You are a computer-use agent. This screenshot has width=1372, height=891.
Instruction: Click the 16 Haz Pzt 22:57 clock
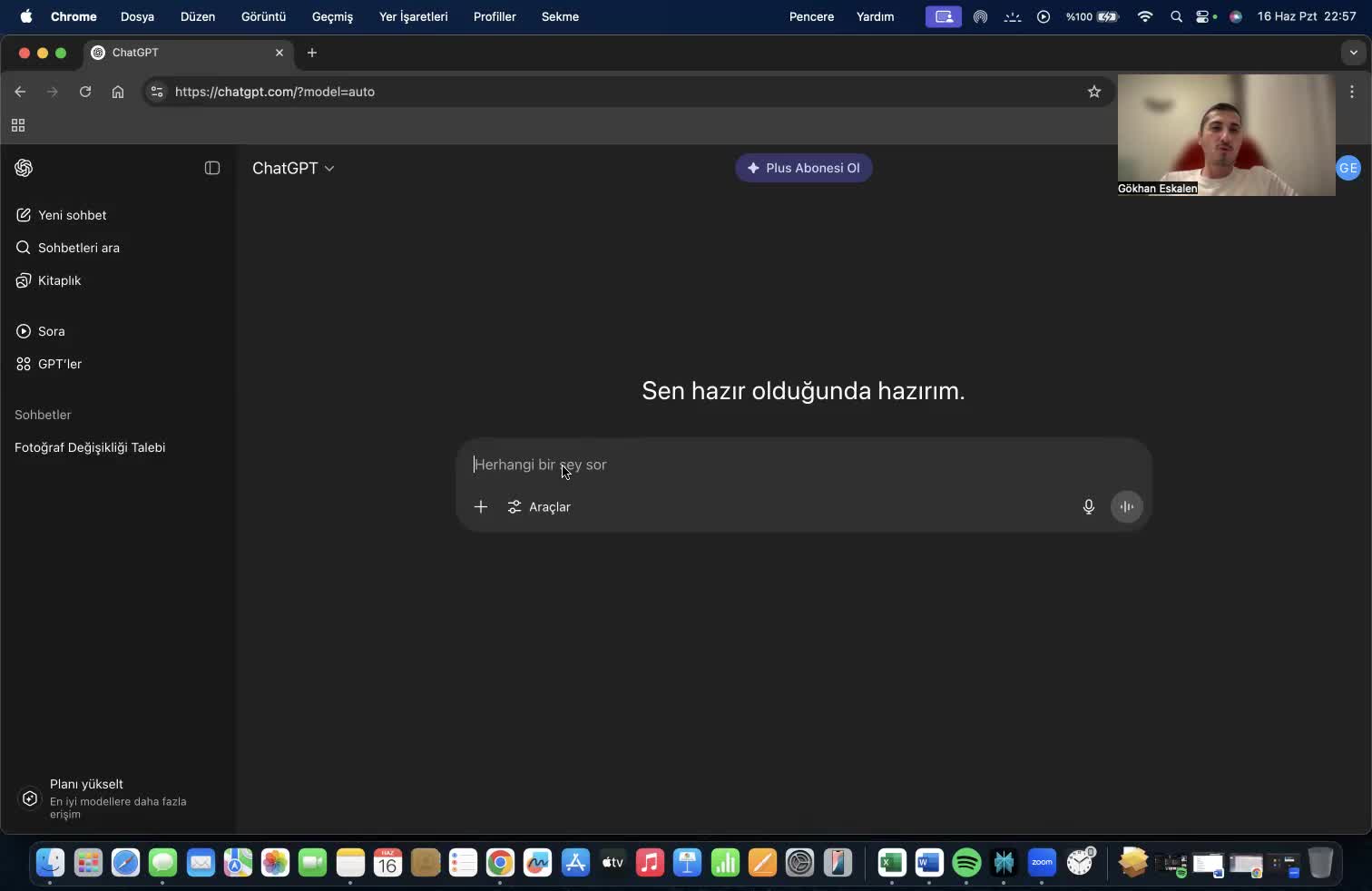click(x=1307, y=16)
